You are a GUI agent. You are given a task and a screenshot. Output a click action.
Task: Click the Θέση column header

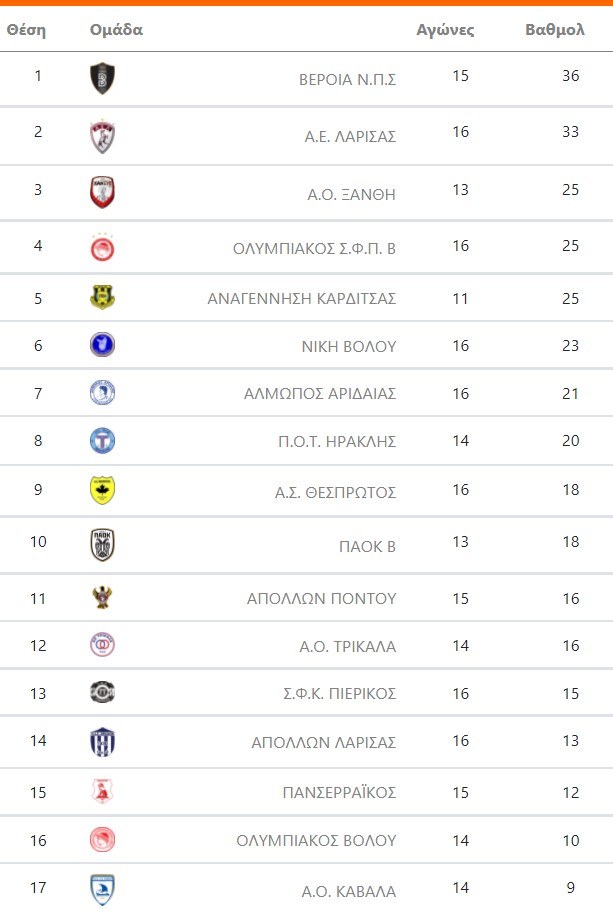26,30
